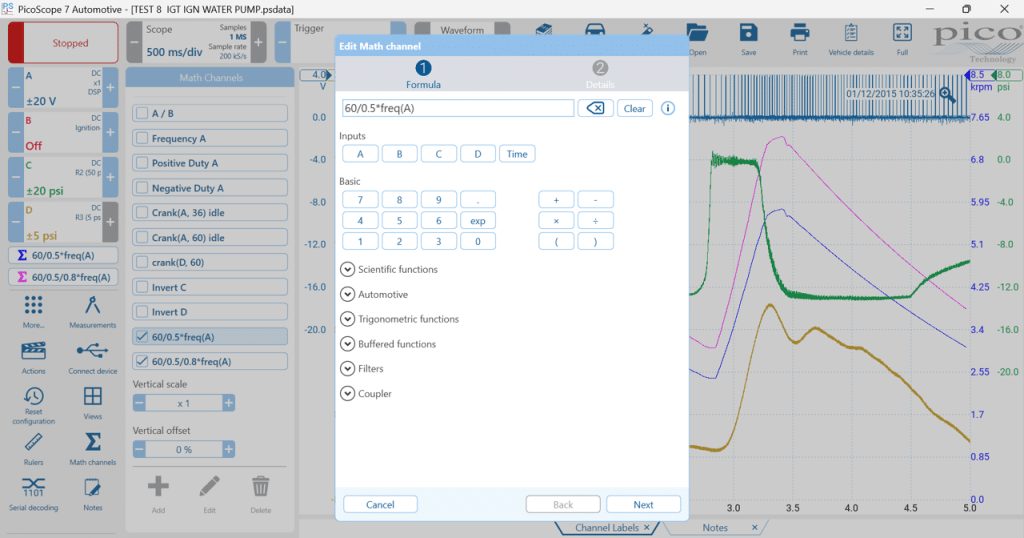
Task: Tick Crank(A, 36) idle checkbox
Action: [142, 212]
